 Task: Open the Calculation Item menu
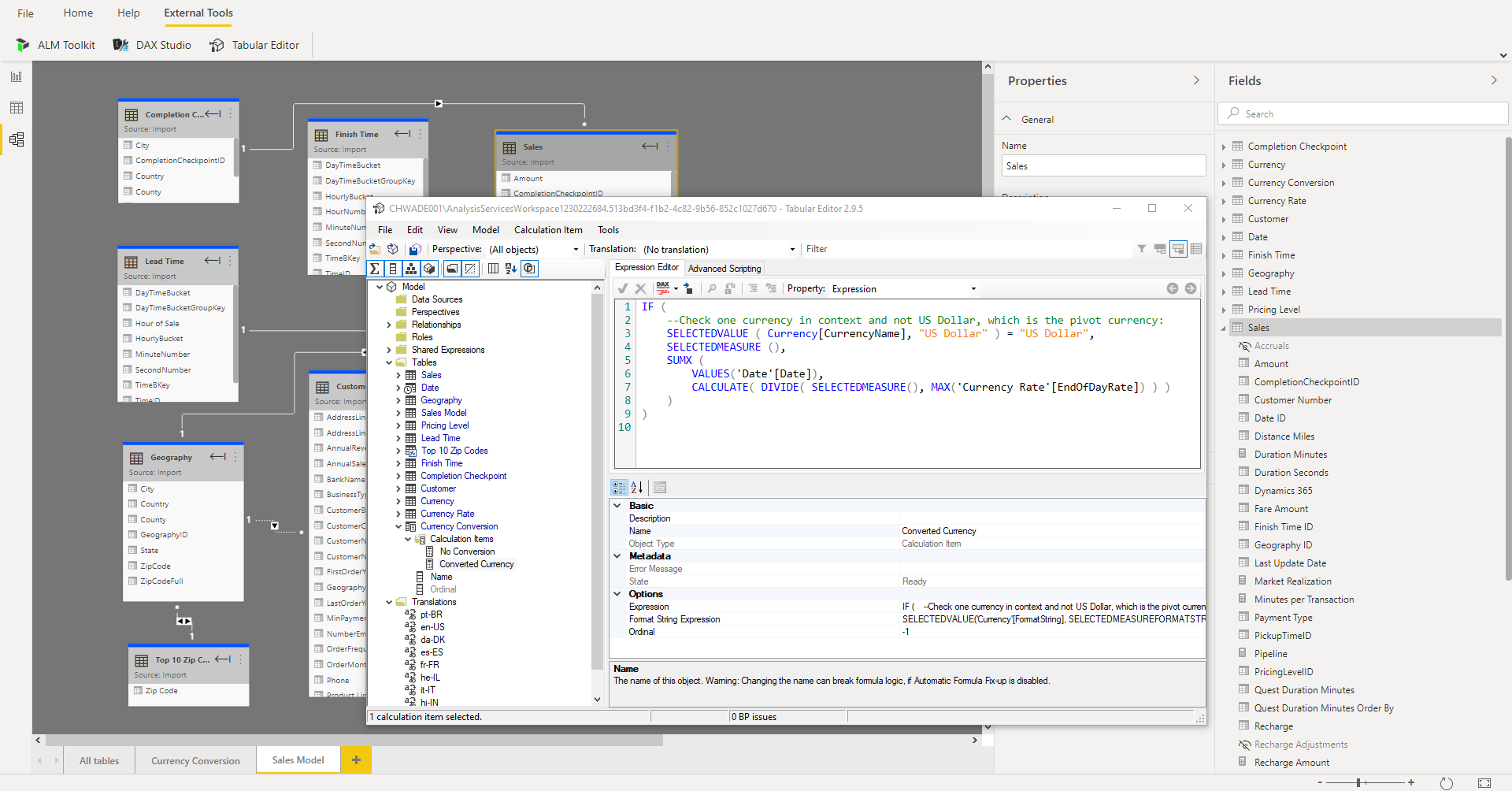[x=548, y=230]
